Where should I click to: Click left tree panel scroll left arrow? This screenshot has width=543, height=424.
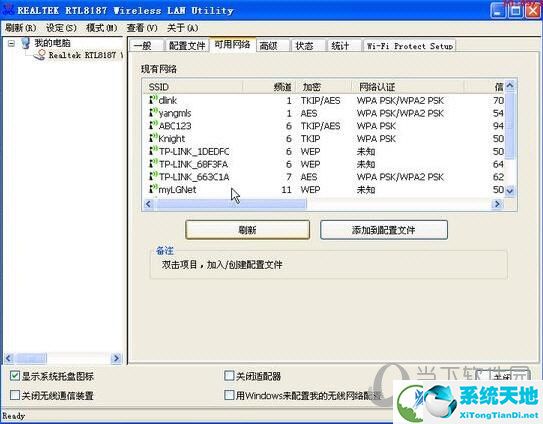(x=9, y=358)
